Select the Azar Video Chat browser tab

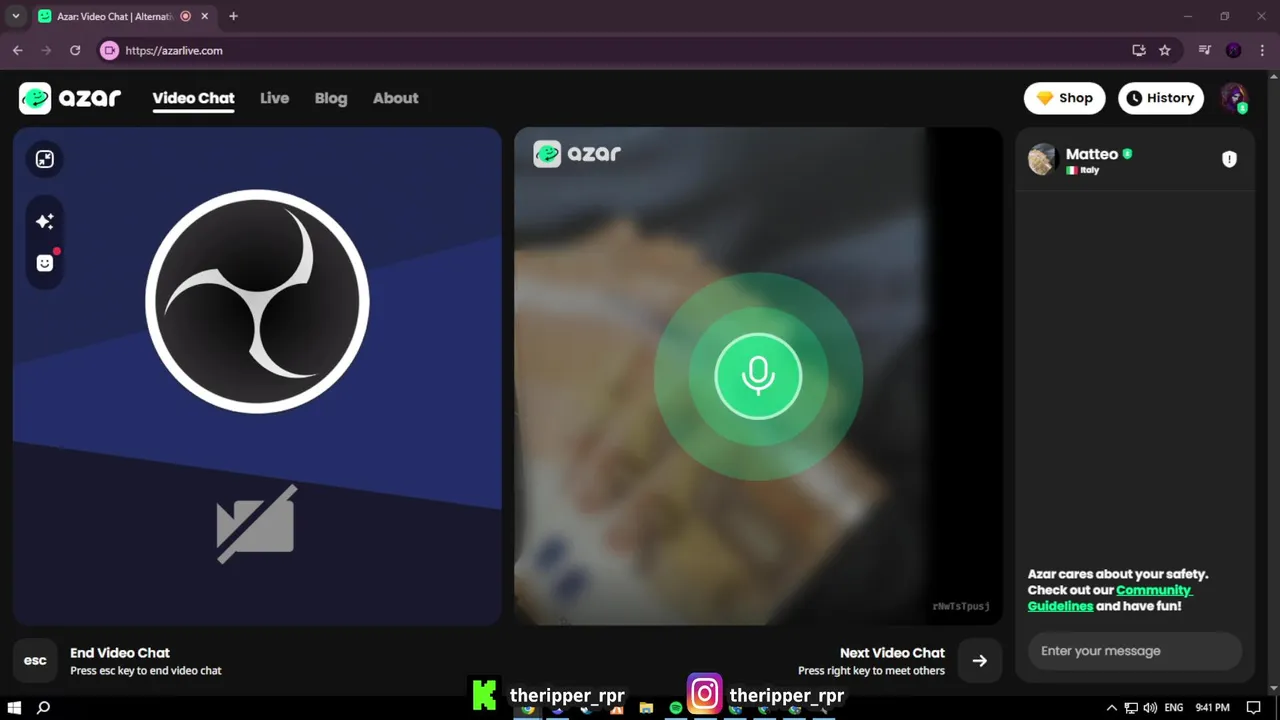click(116, 16)
